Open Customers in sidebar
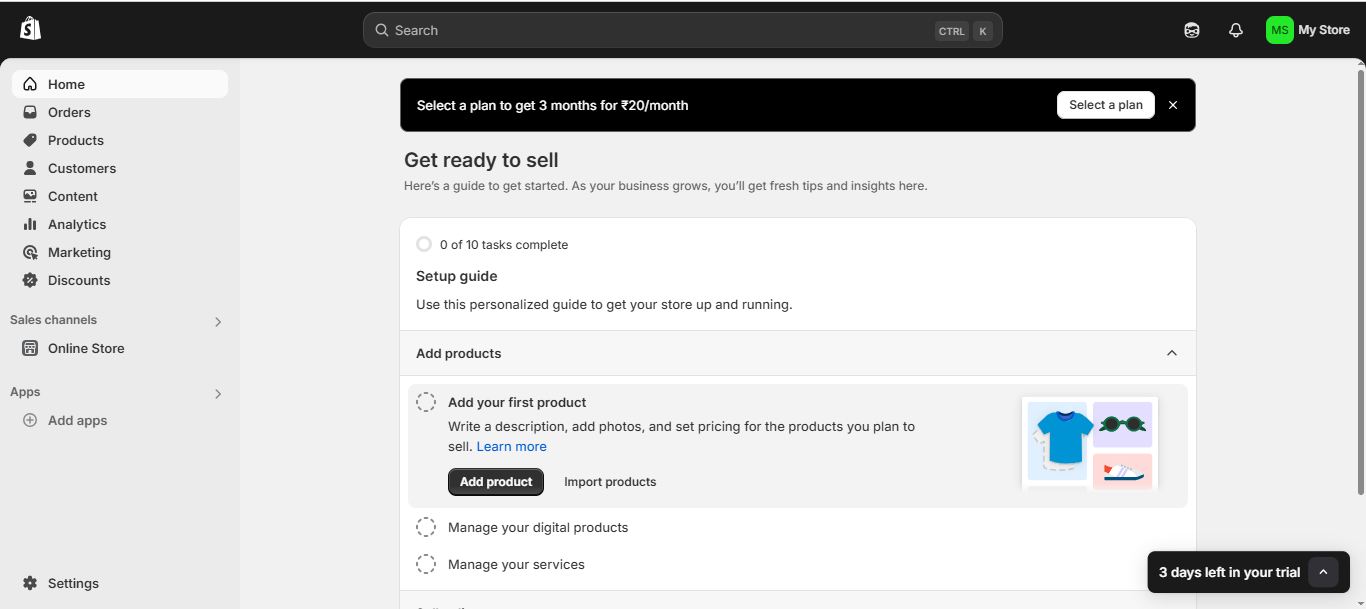 click(120, 168)
